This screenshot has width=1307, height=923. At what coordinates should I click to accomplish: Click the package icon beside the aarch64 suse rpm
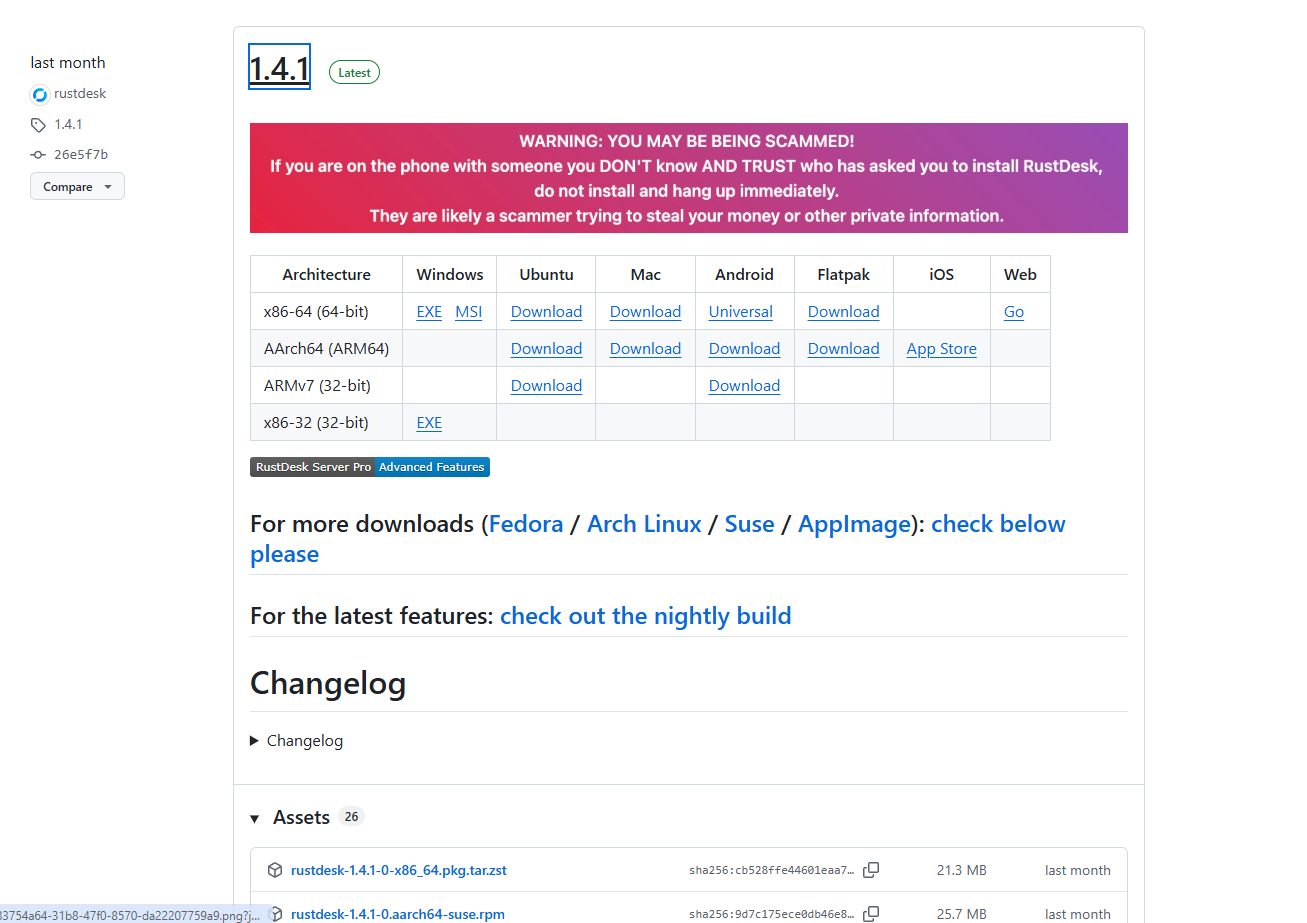point(274,914)
